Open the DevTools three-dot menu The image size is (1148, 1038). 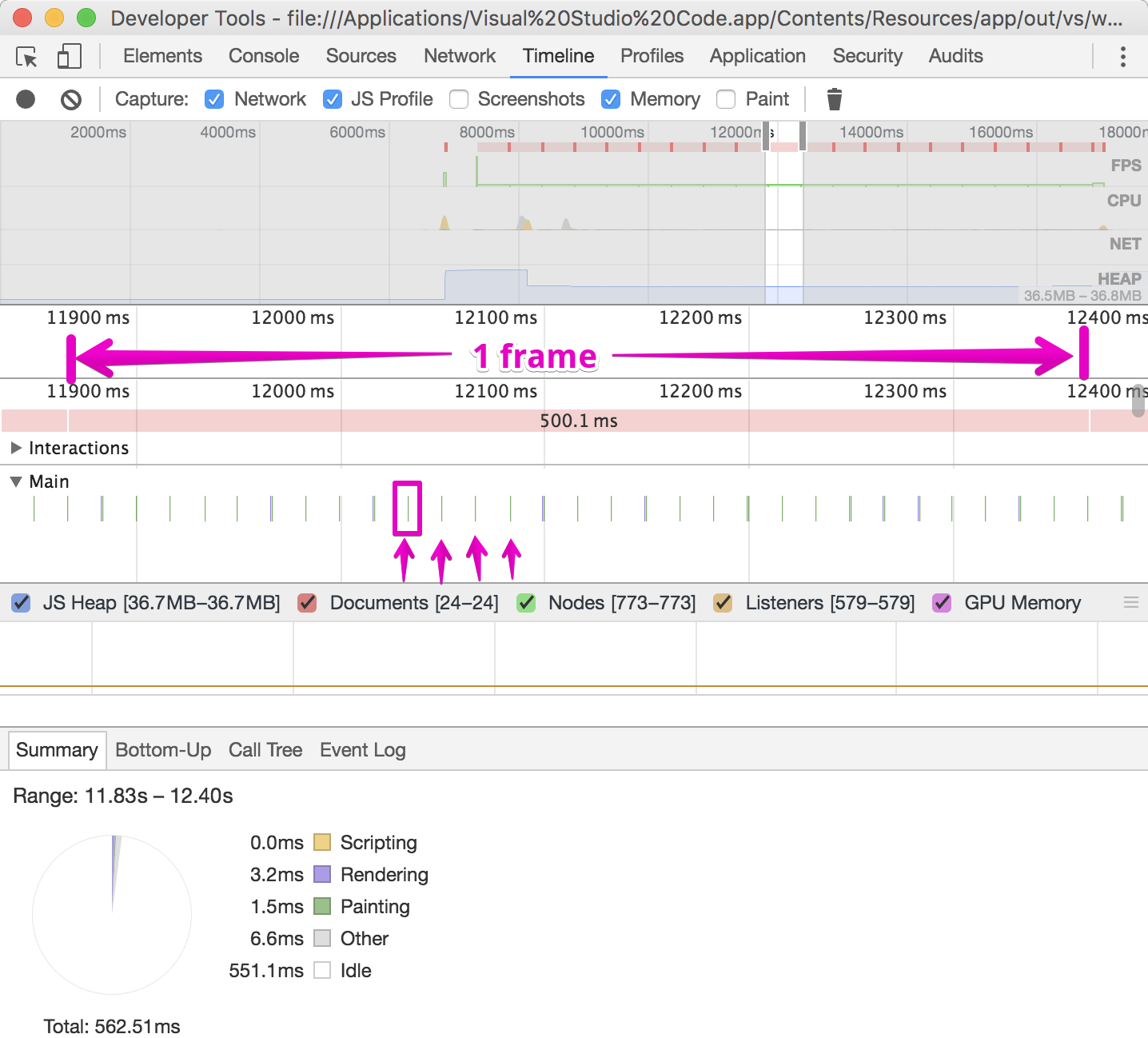coord(1123,56)
